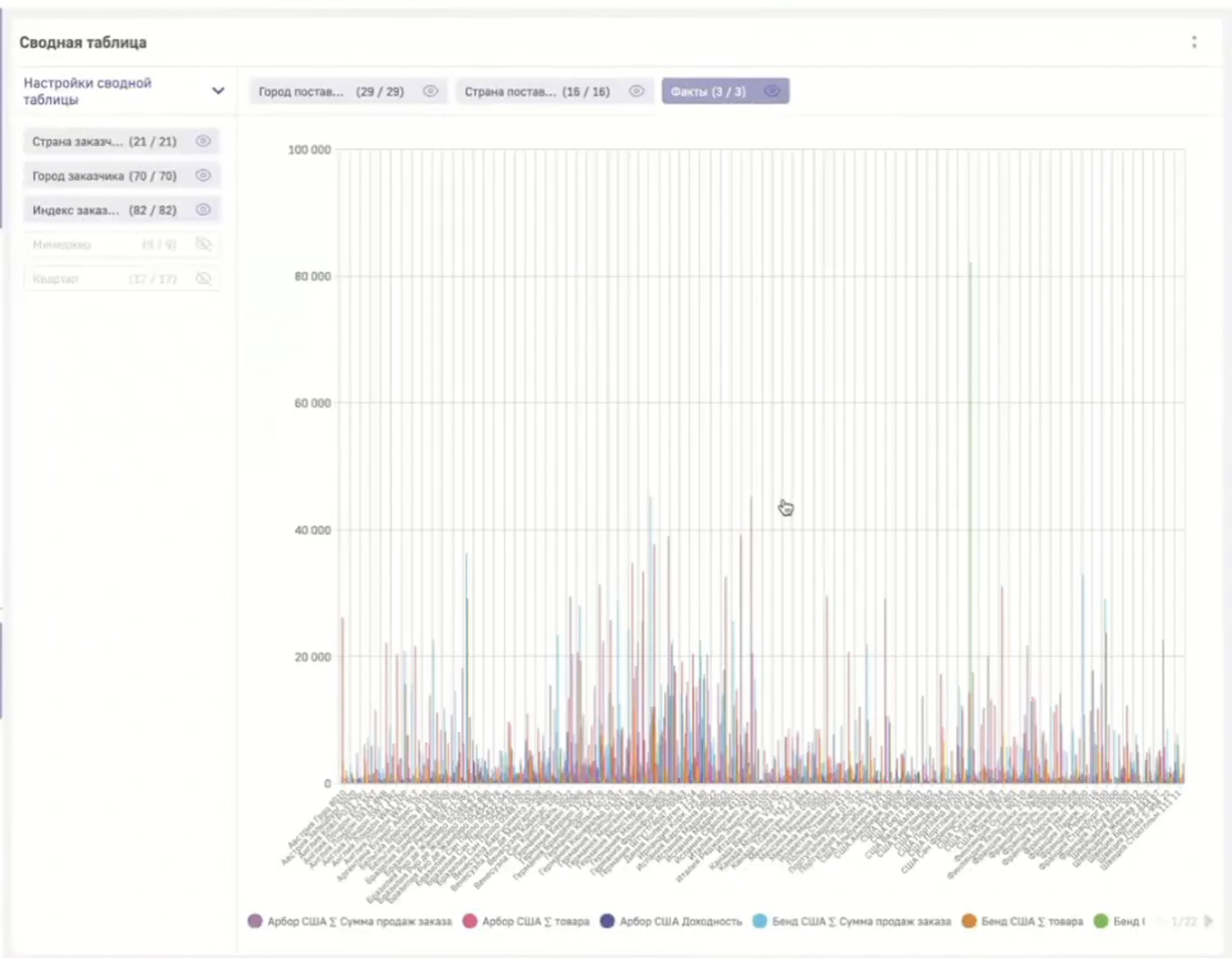Click the Страна заказчика (21 / 21) field

click(104, 141)
